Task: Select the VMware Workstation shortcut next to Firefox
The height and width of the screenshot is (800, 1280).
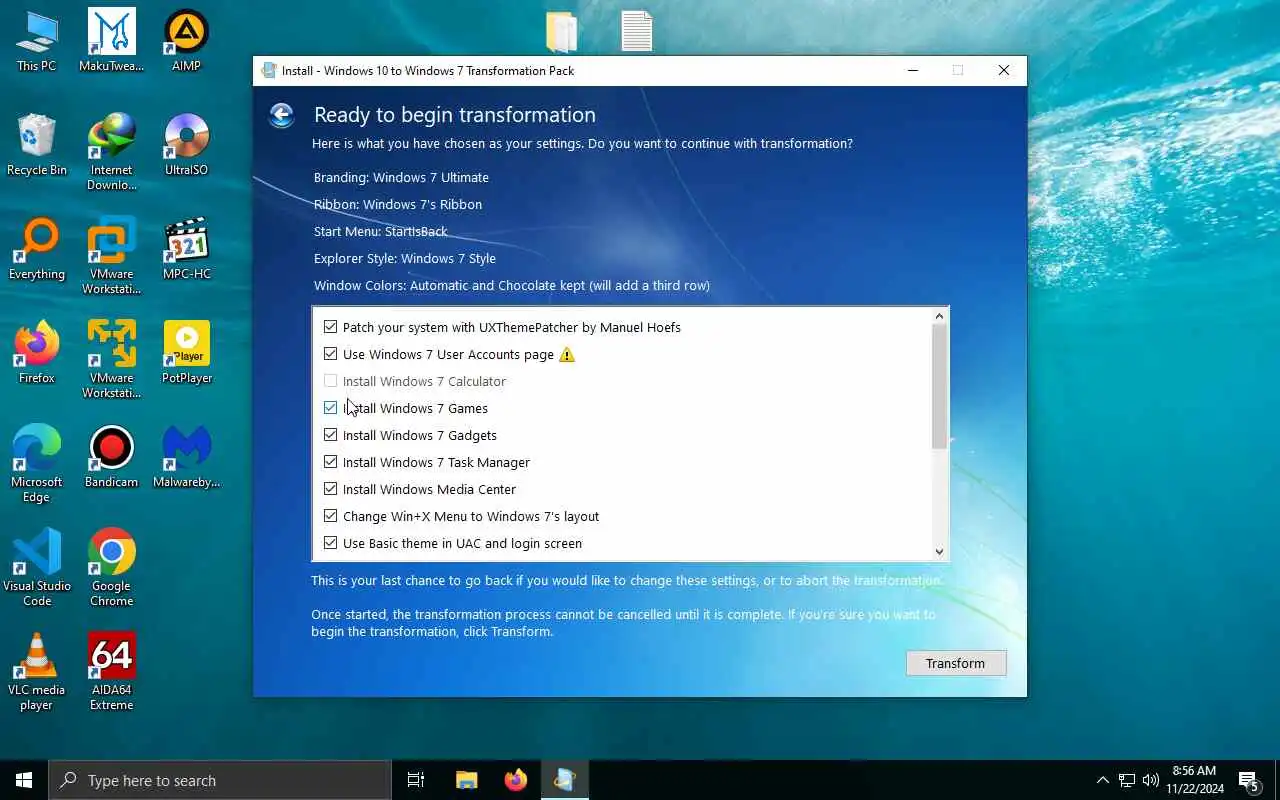Action: (x=112, y=361)
